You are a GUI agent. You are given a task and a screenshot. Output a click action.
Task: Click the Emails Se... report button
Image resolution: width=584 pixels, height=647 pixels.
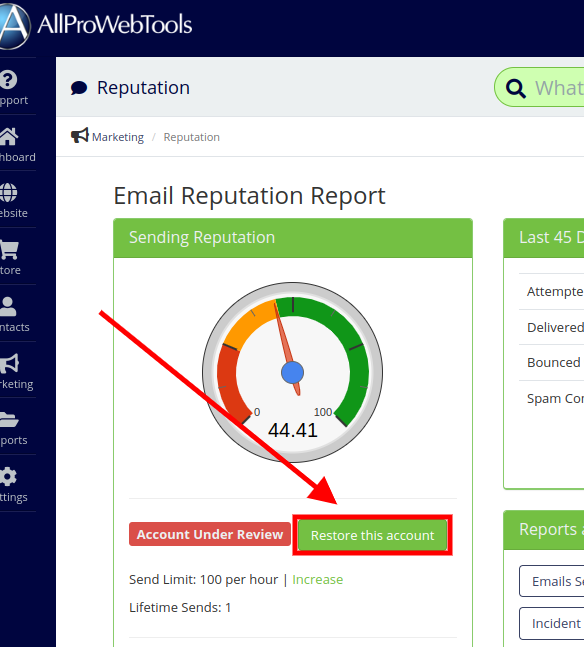click(552, 581)
